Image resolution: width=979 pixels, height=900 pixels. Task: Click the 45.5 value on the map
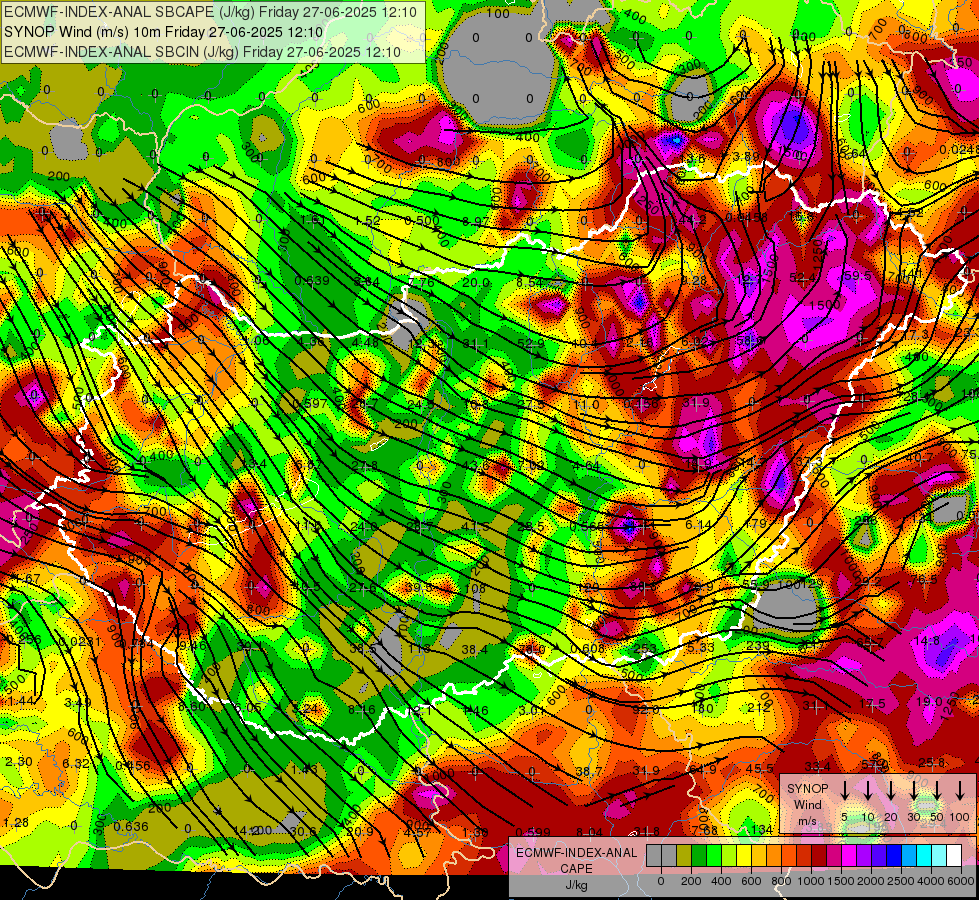pyautogui.click(x=760, y=768)
